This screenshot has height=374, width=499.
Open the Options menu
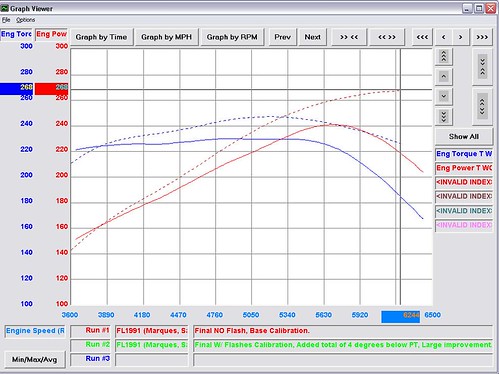[26, 20]
